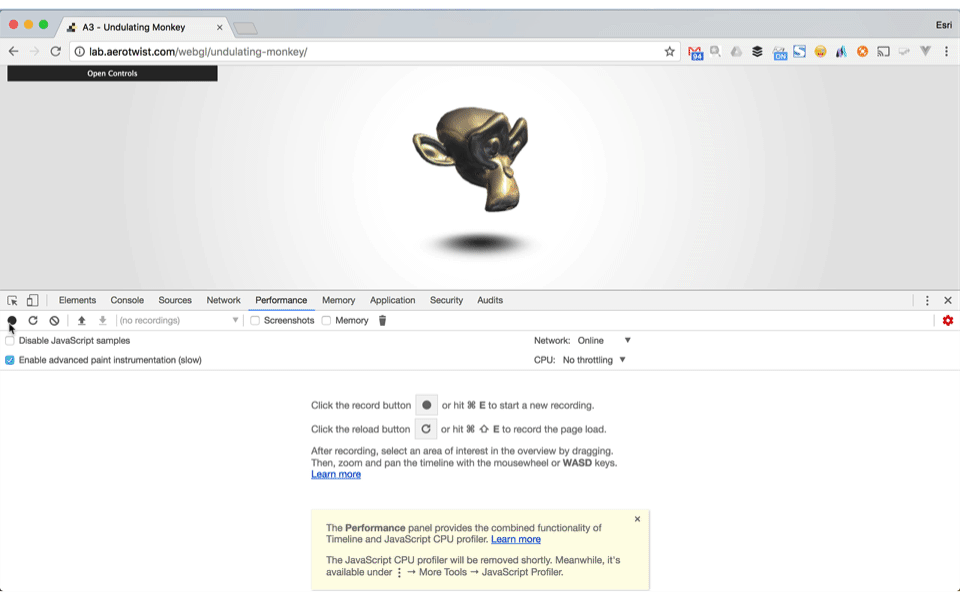Screen dimensions: 960x600
Task: Close the Undulating Monkey browser tab
Action: (x=219, y=28)
